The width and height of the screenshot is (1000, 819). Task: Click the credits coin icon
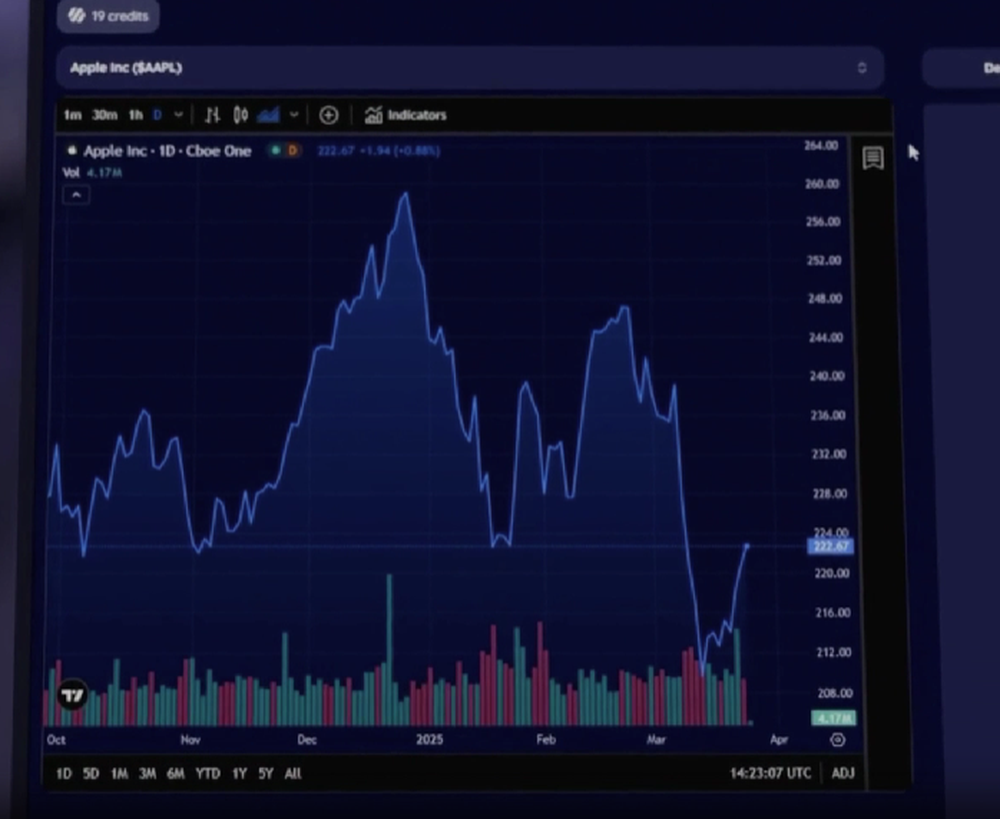point(77,16)
